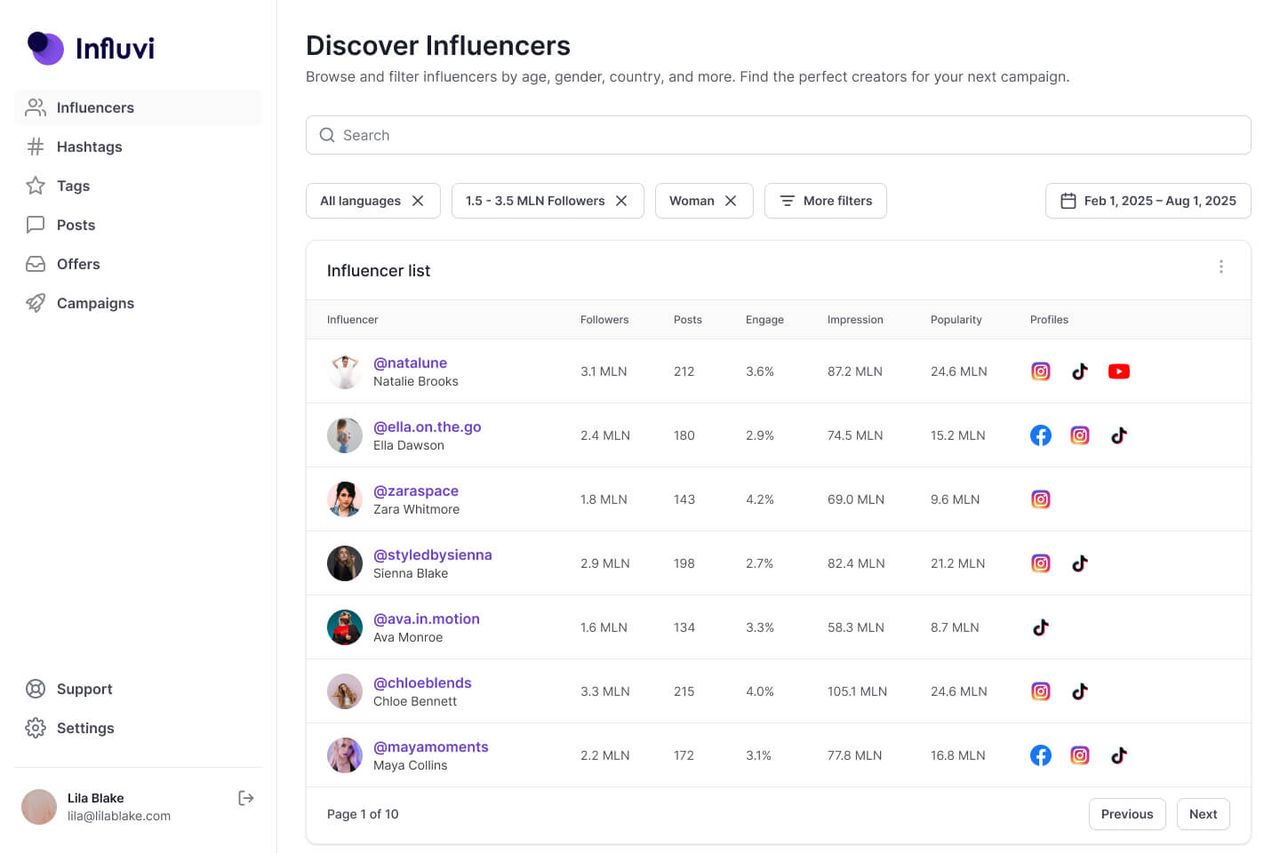Click Zara Whitmore's avatar thumbnail

344,499
